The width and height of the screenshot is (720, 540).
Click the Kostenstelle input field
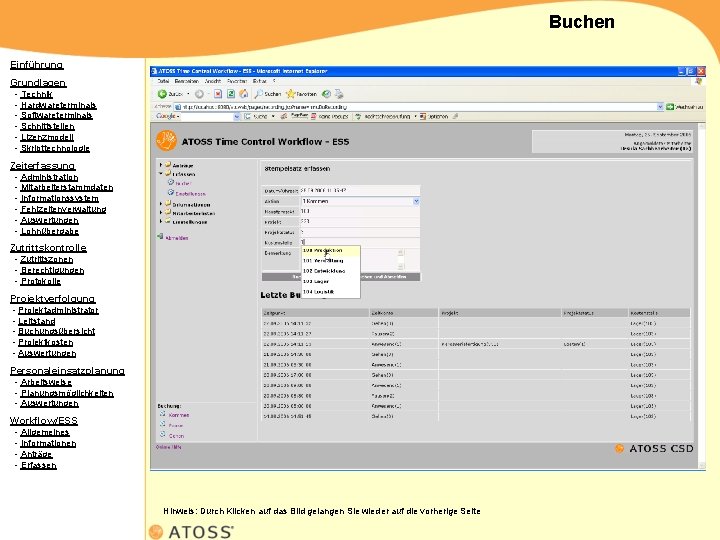click(360, 242)
